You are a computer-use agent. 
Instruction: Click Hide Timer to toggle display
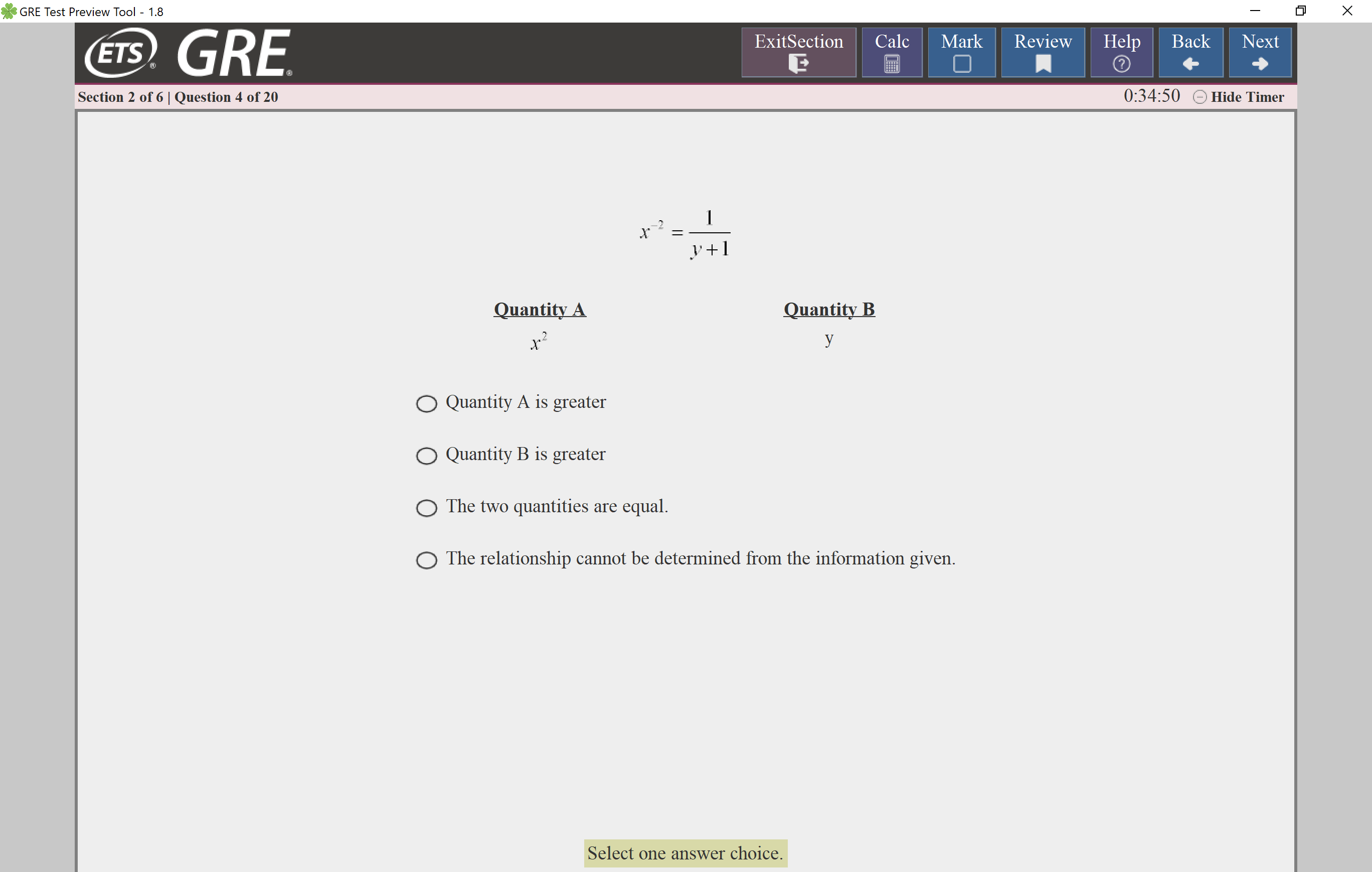1240,97
